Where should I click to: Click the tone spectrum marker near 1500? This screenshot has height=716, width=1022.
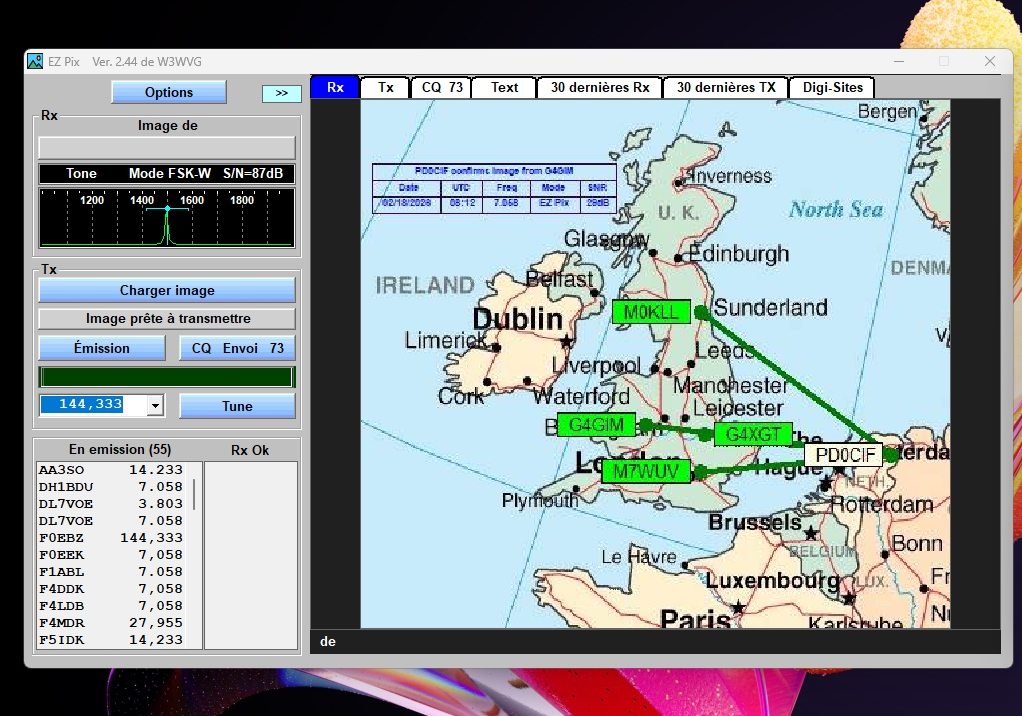click(x=167, y=210)
